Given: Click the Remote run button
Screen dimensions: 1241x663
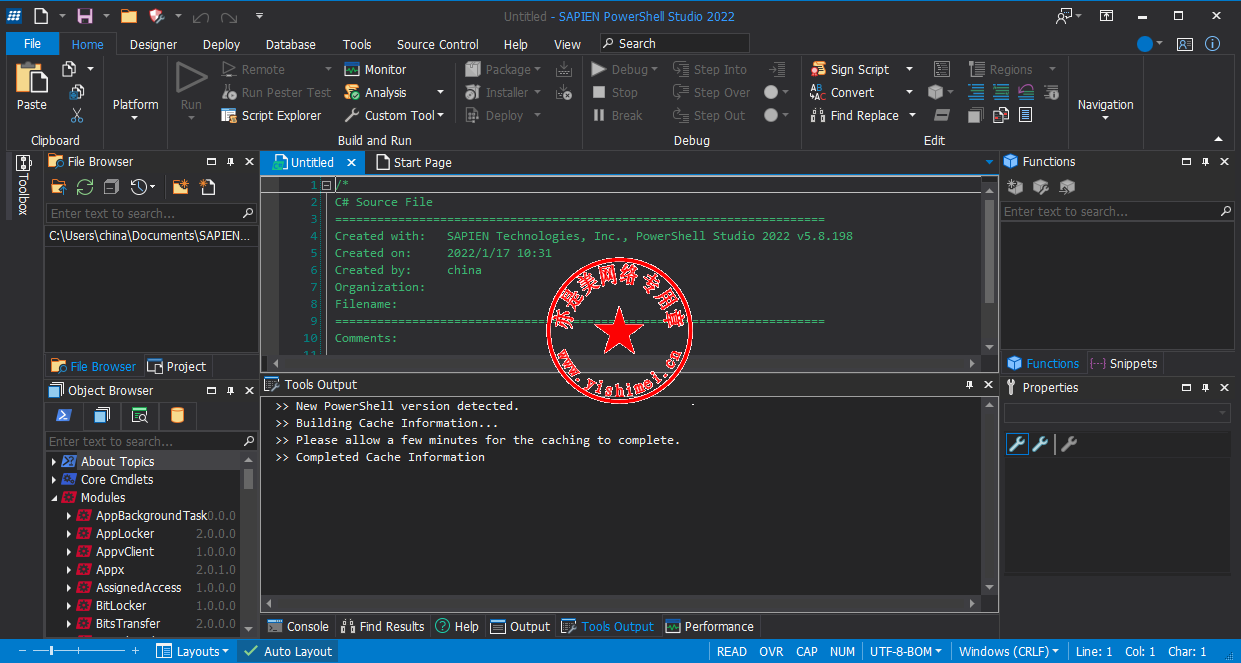Looking at the screenshot, I should 253,69.
